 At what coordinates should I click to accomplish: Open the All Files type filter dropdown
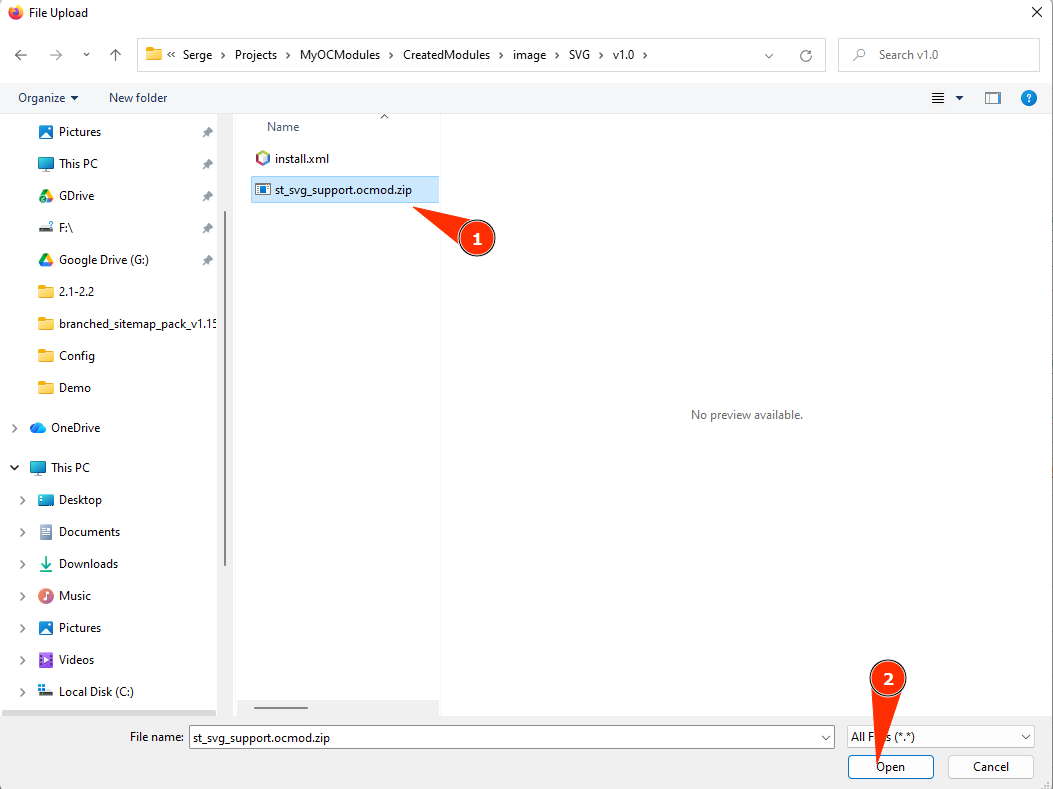point(940,737)
